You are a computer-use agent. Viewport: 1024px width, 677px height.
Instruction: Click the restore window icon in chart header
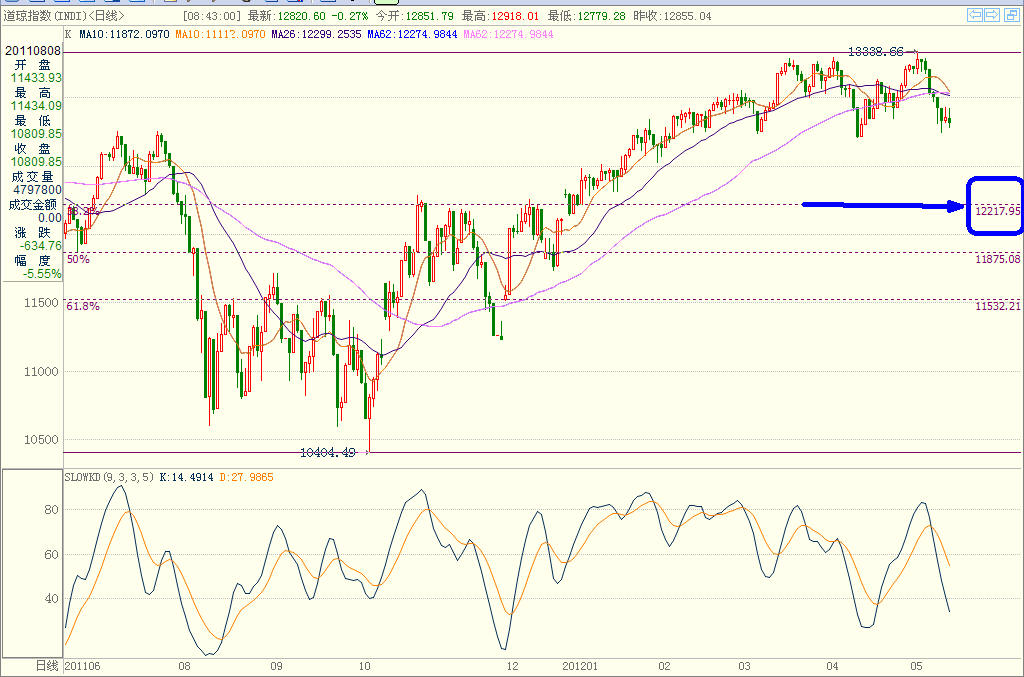[1011, 15]
